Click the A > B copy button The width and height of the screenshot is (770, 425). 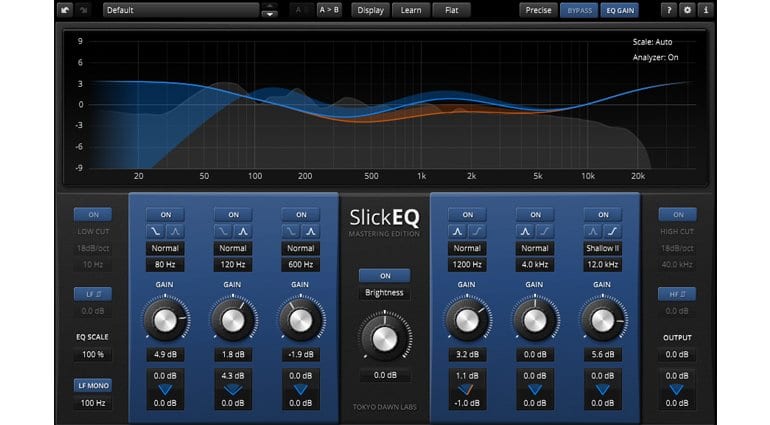[329, 10]
